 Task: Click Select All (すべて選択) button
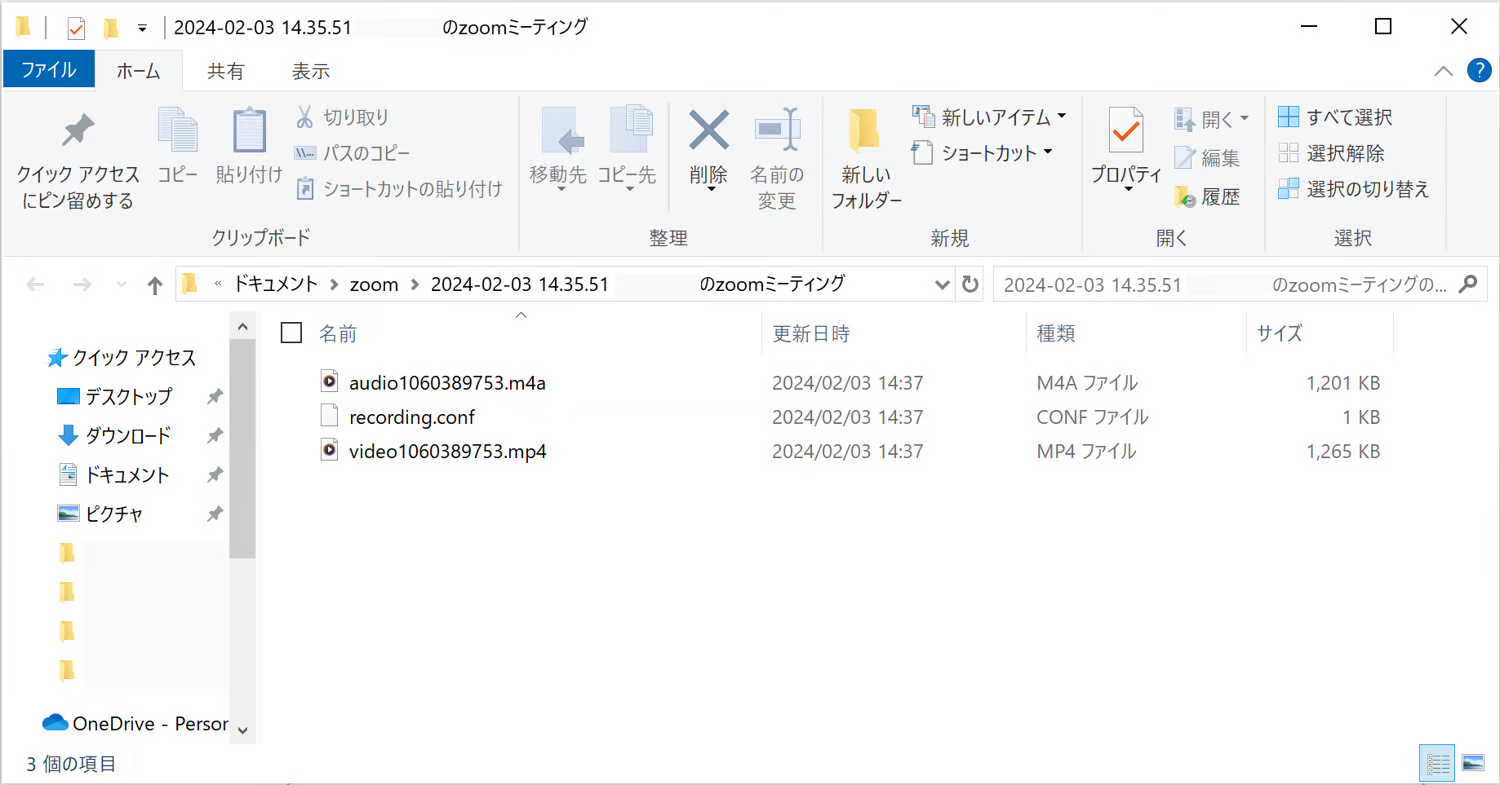[1335, 117]
